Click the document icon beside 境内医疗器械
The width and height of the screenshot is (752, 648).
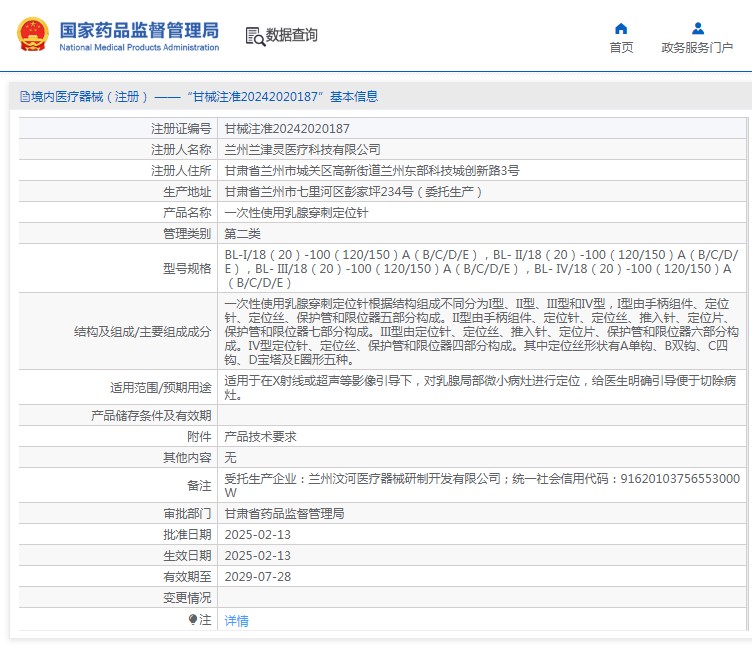click(x=24, y=97)
